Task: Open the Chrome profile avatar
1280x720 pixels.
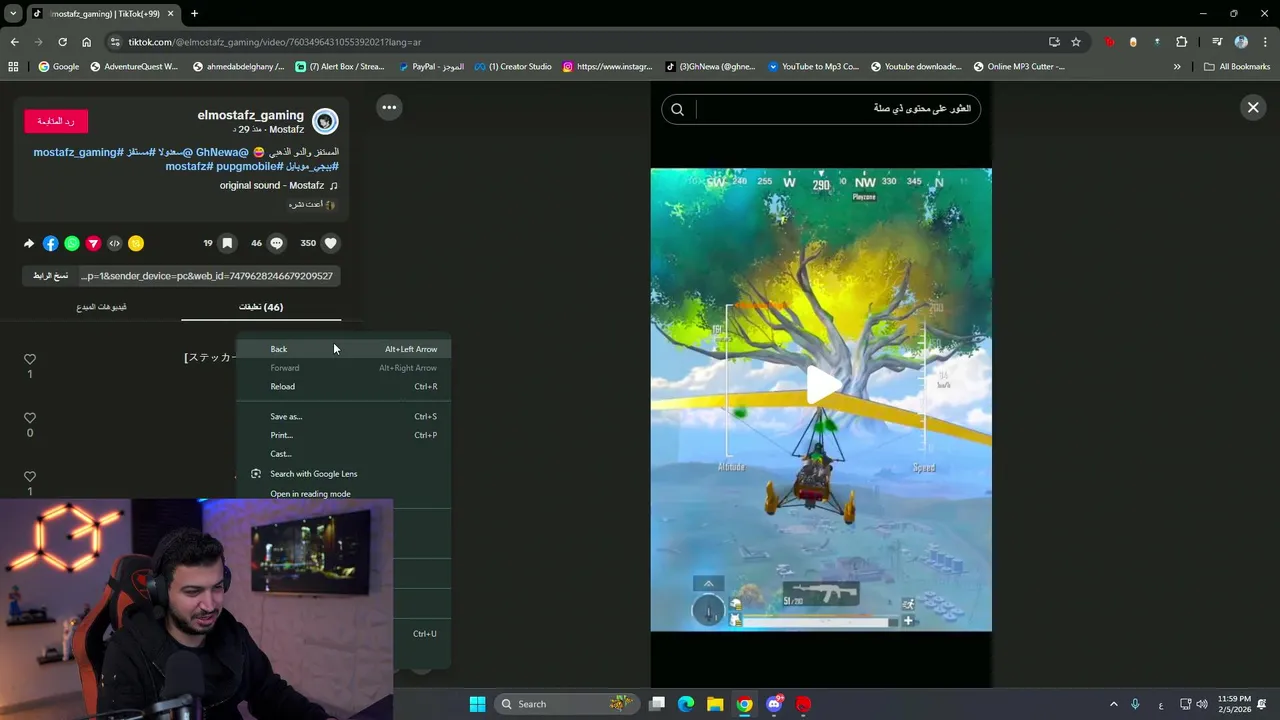Action: [1241, 42]
